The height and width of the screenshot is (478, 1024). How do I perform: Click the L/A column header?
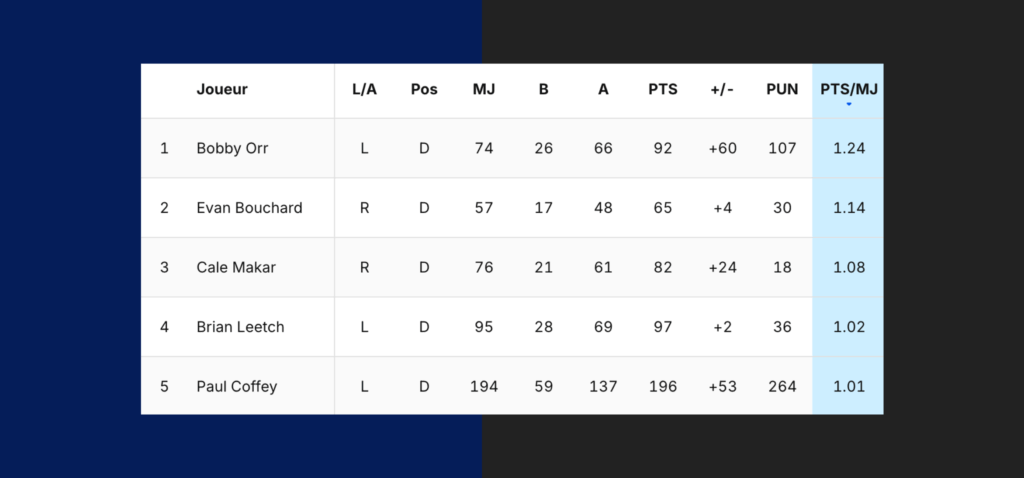[x=364, y=89]
